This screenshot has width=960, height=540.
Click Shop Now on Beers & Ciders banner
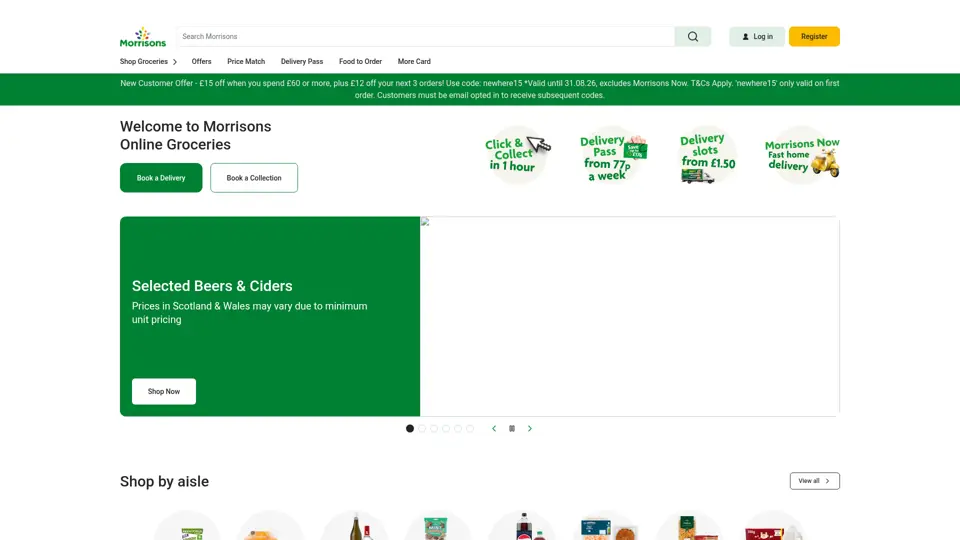click(164, 391)
